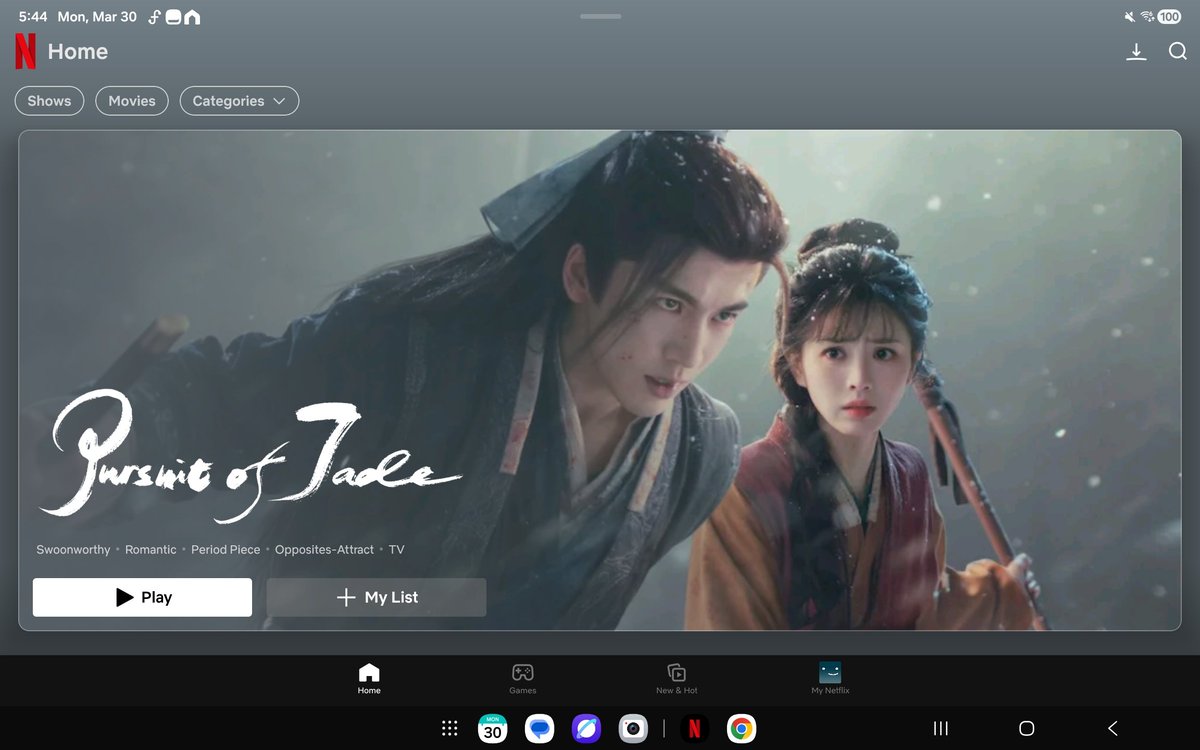Image resolution: width=1200 pixels, height=750 pixels.
Task: Tap the top handle bar
Action: click(x=600, y=16)
